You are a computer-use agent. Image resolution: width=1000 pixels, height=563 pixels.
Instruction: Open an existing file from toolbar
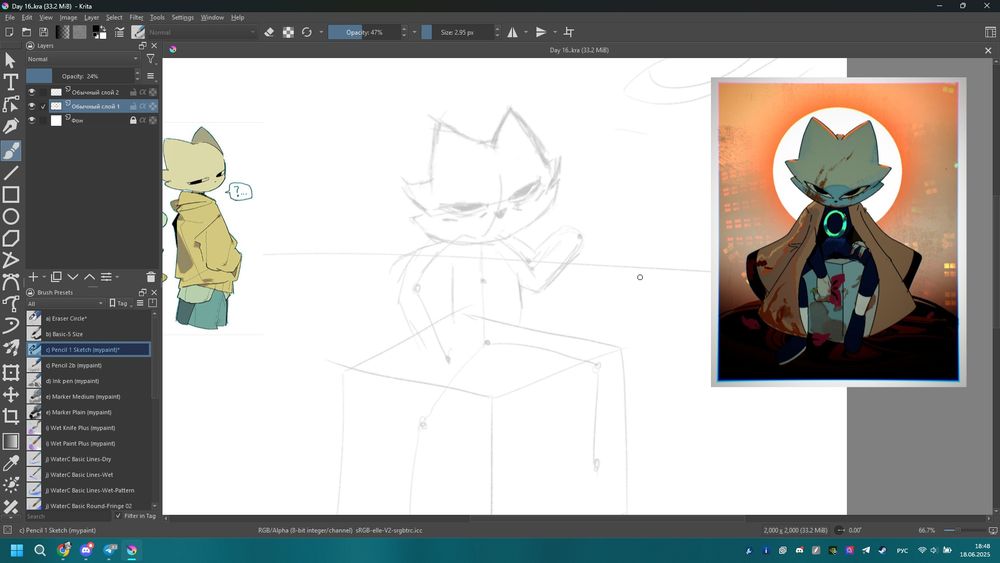coord(26,32)
